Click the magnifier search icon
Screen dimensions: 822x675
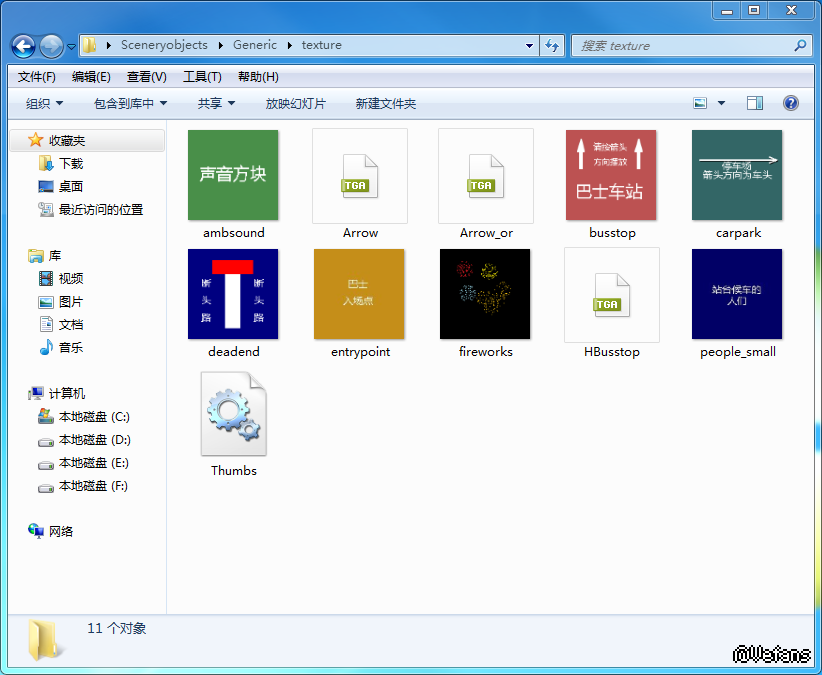click(800, 46)
